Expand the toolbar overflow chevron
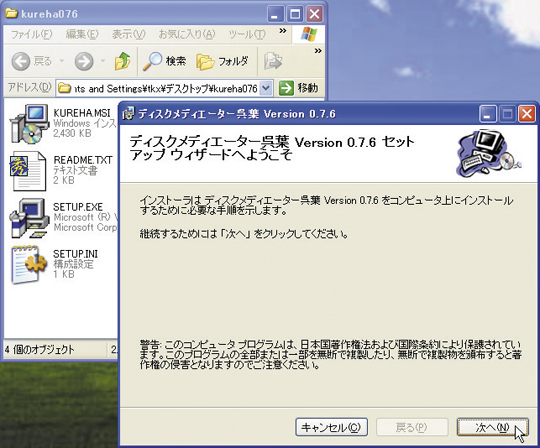540x448 pixels. tap(318, 51)
